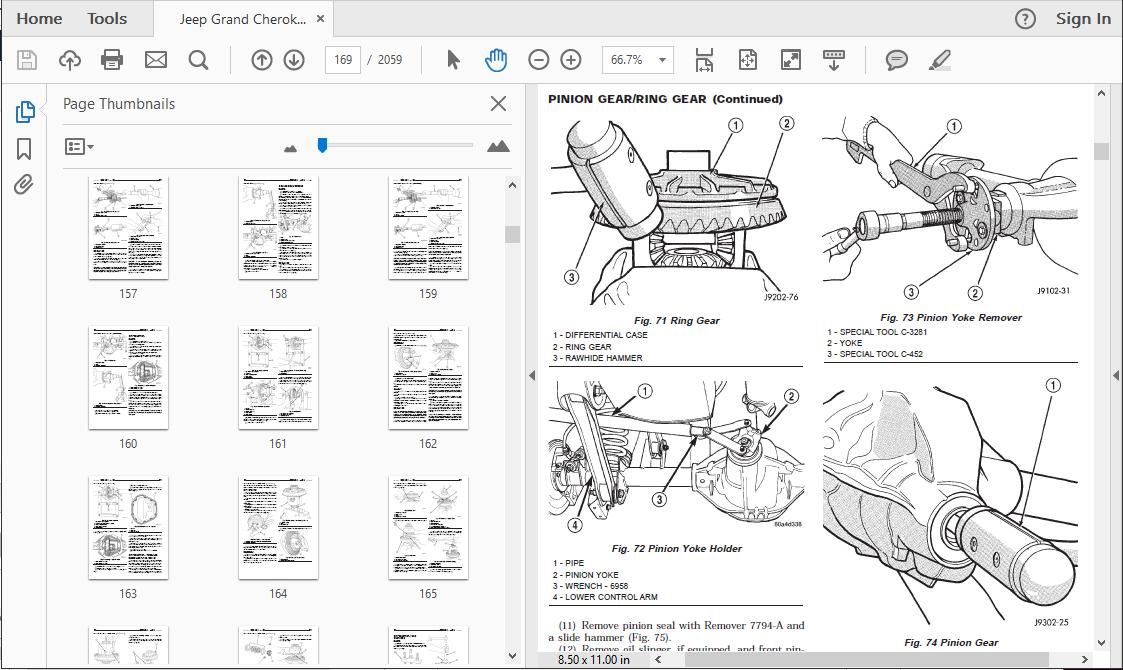Open page 157 thumbnail
1123x670 pixels.
pos(128,228)
